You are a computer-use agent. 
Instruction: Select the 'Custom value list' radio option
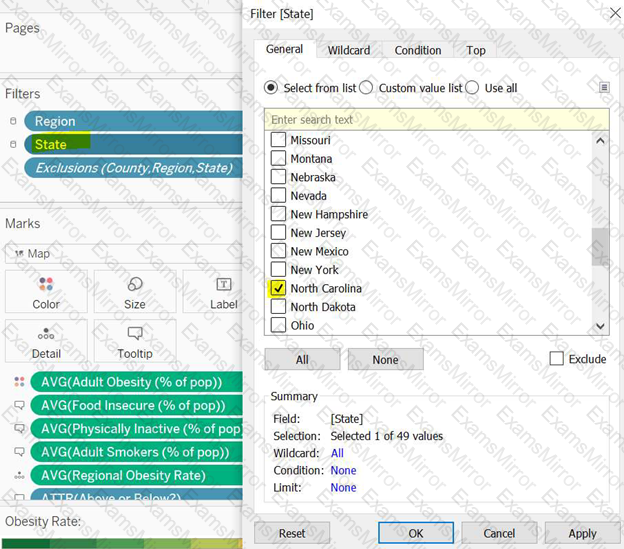tap(366, 88)
